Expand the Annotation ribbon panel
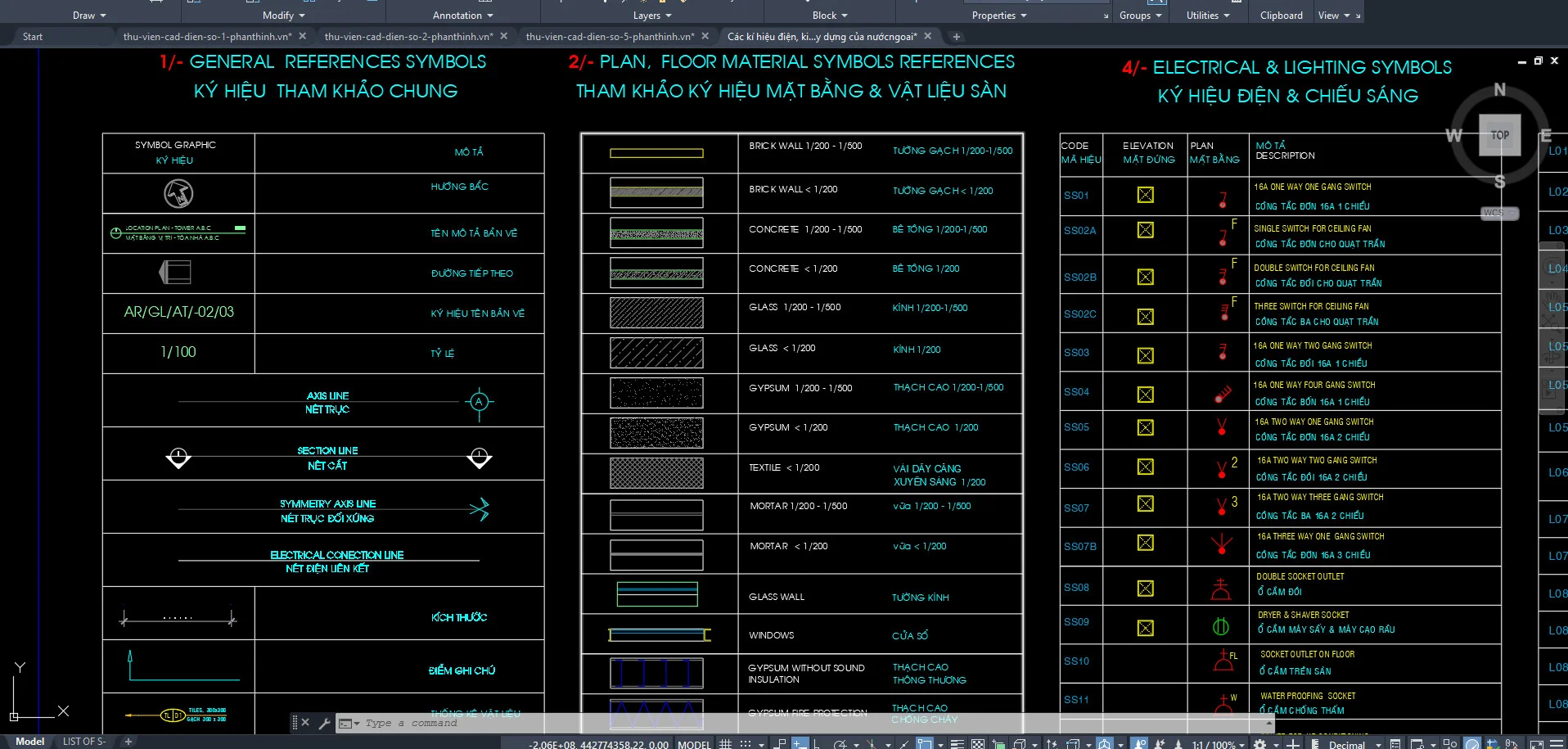The image size is (1568, 749). point(463,16)
